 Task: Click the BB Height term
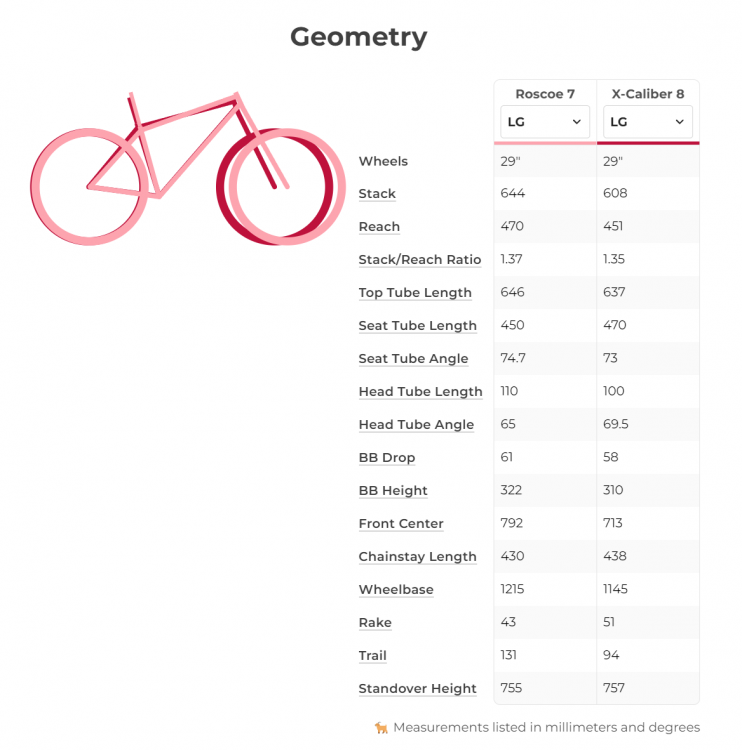393,491
